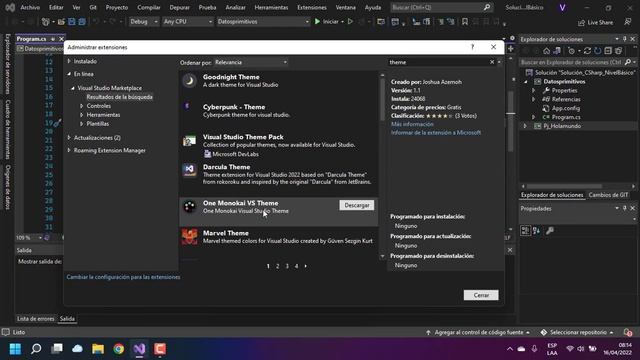The width and height of the screenshot is (640, 360).
Task: Open the Depurar menu
Action: (180, 7)
